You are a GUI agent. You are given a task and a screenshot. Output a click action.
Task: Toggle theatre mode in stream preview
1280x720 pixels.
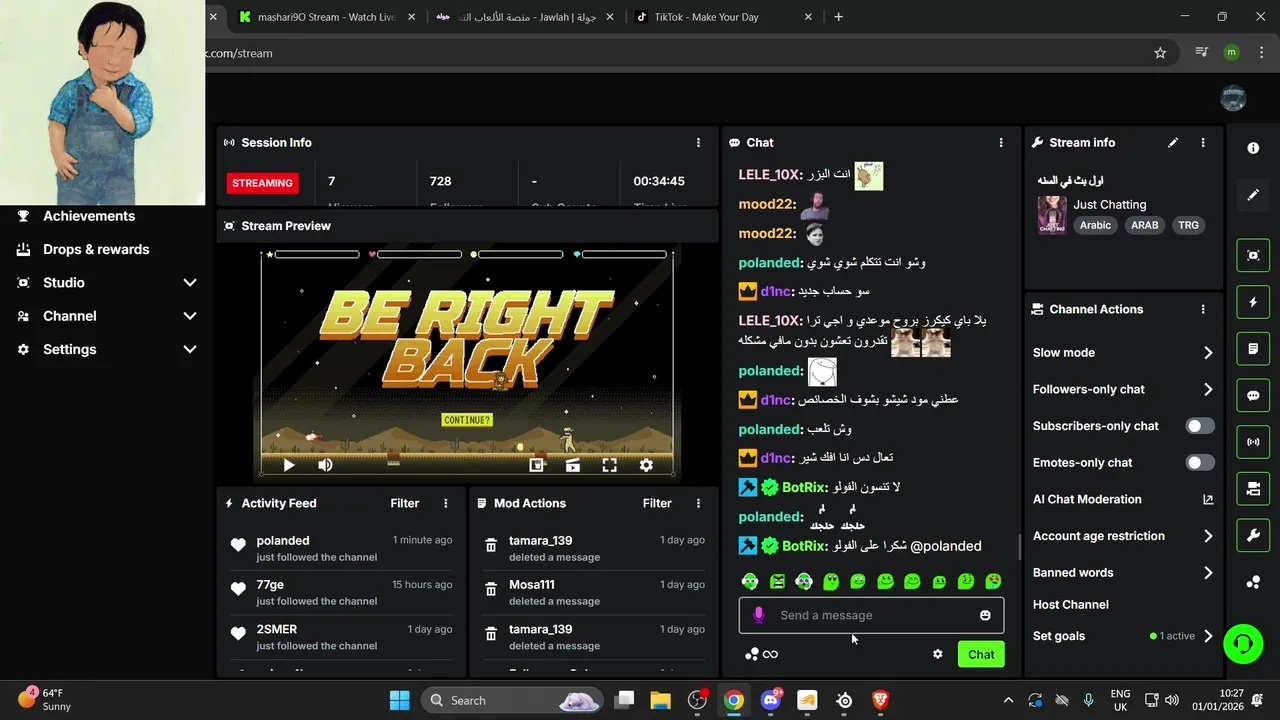(573, 465)
